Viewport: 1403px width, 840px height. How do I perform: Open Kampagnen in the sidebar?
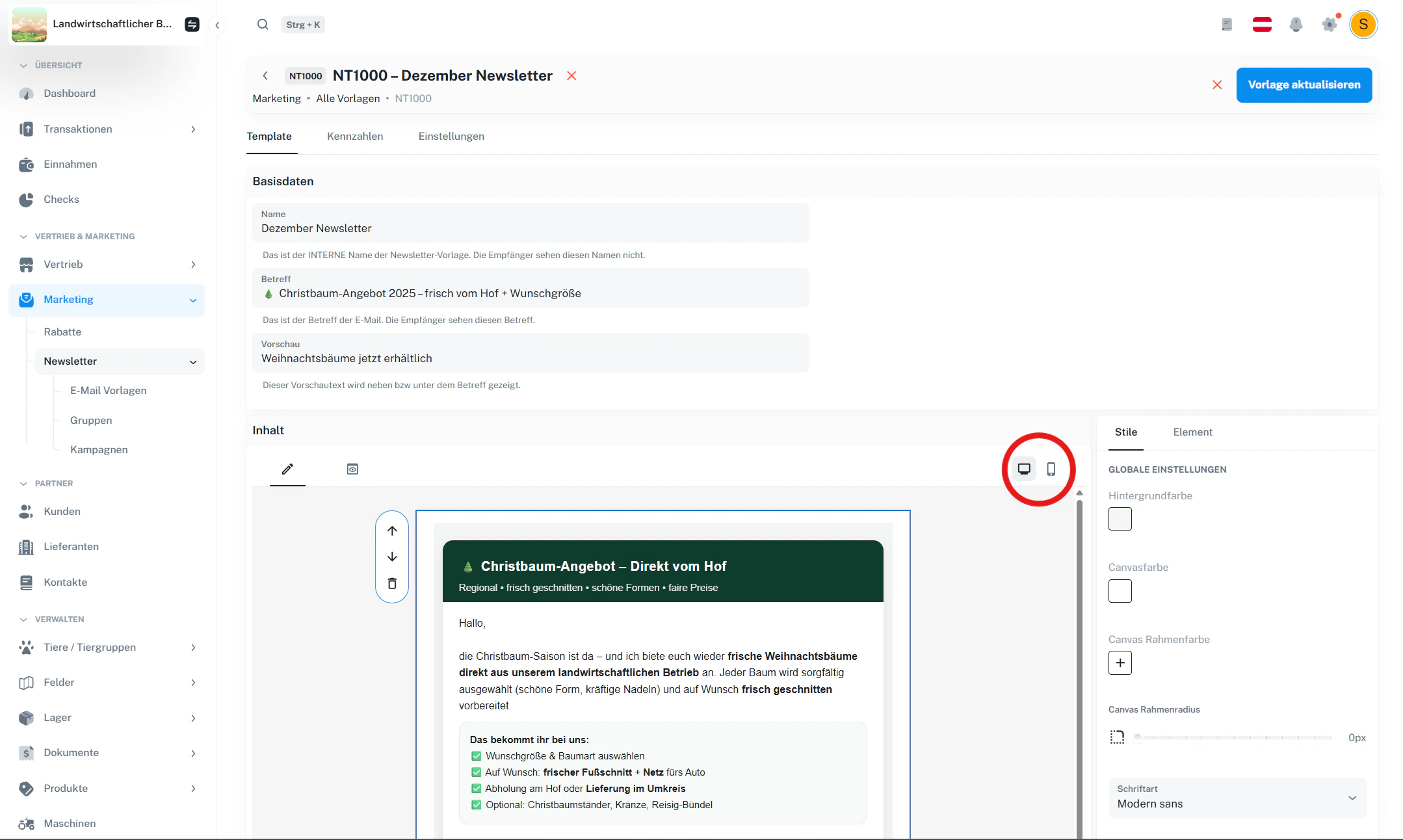[99, 449]
